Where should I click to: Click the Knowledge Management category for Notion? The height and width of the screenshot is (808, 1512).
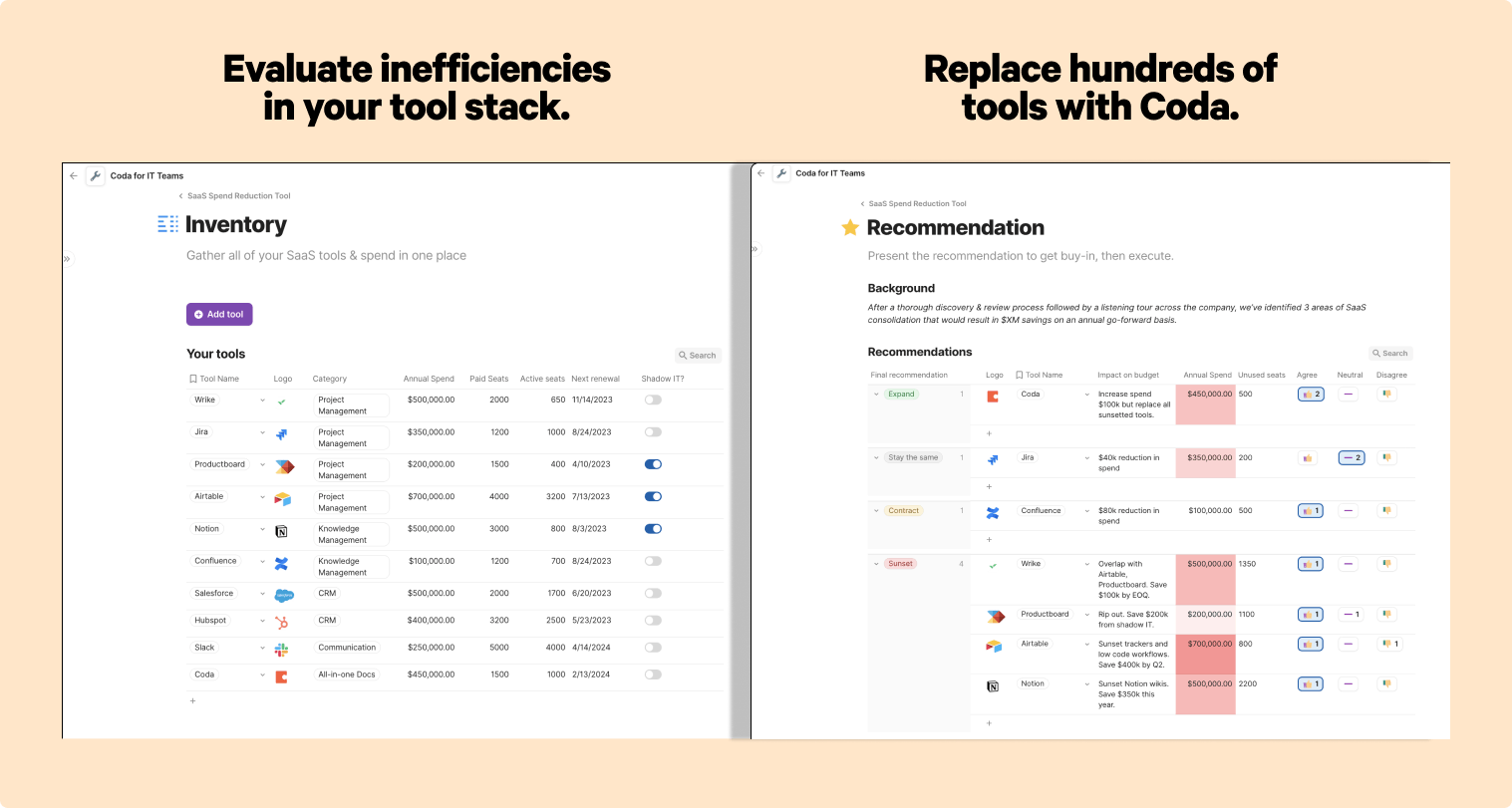[351, 535]
